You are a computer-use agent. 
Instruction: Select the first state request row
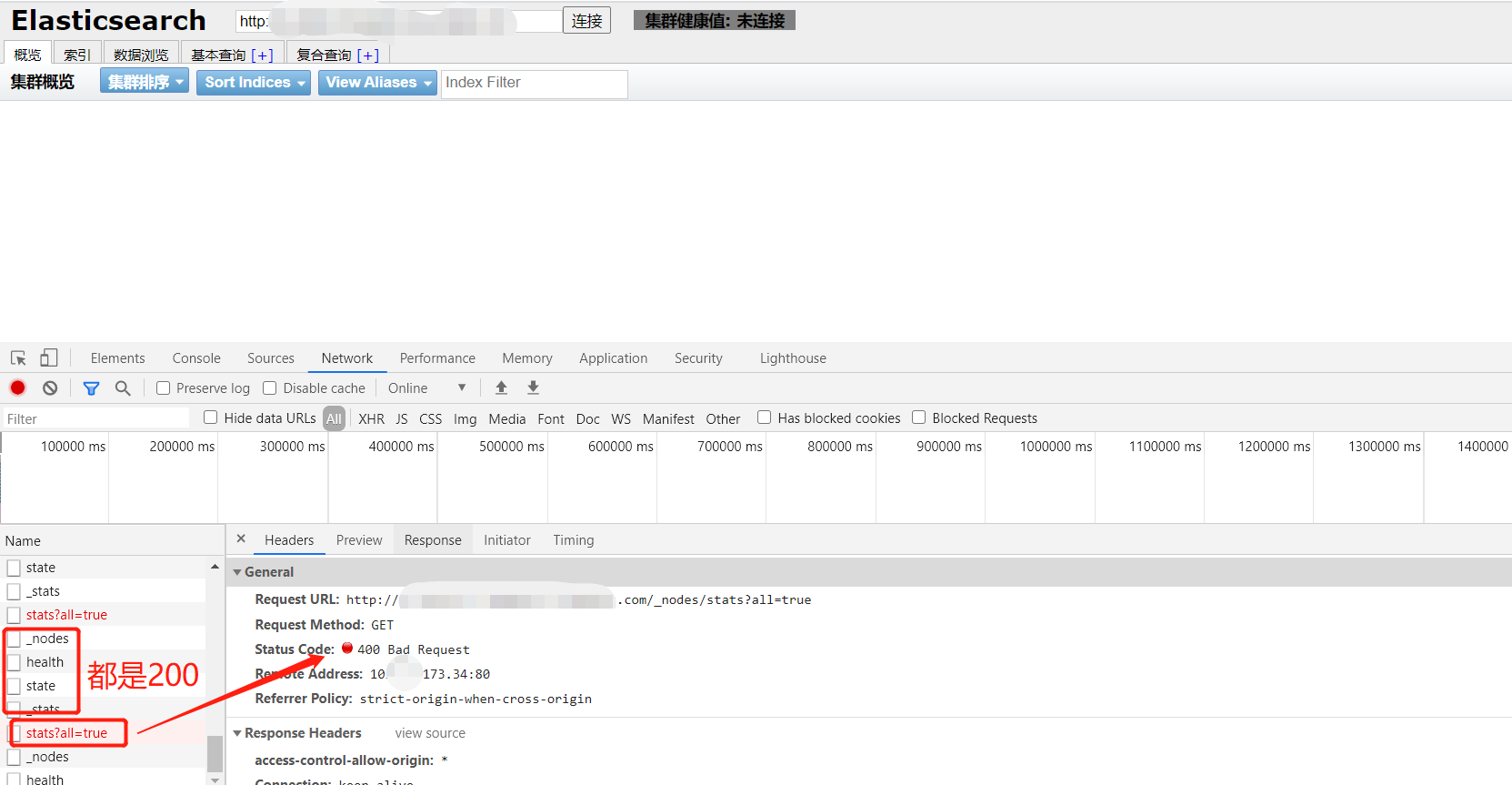click(103, 568)
